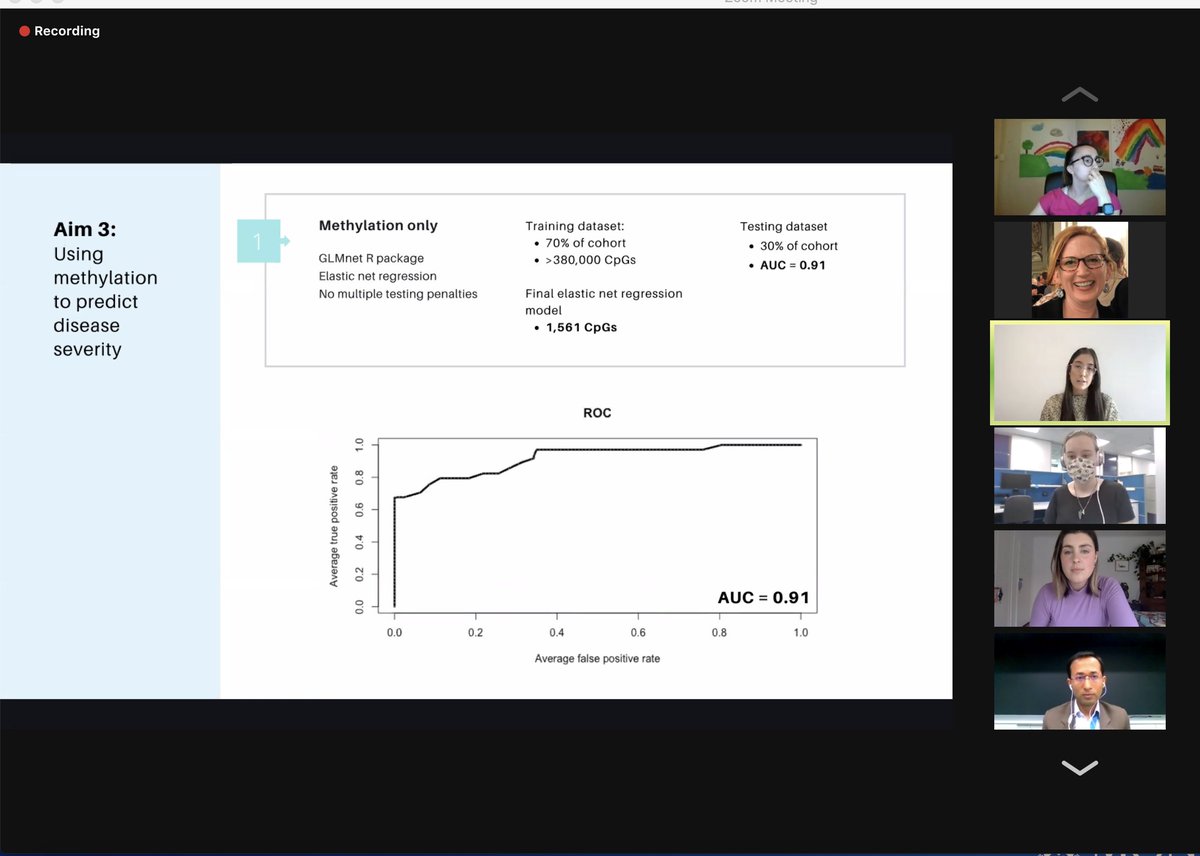
Task: Click the 'Elastic net regression' line
Action: pos(378,276)
